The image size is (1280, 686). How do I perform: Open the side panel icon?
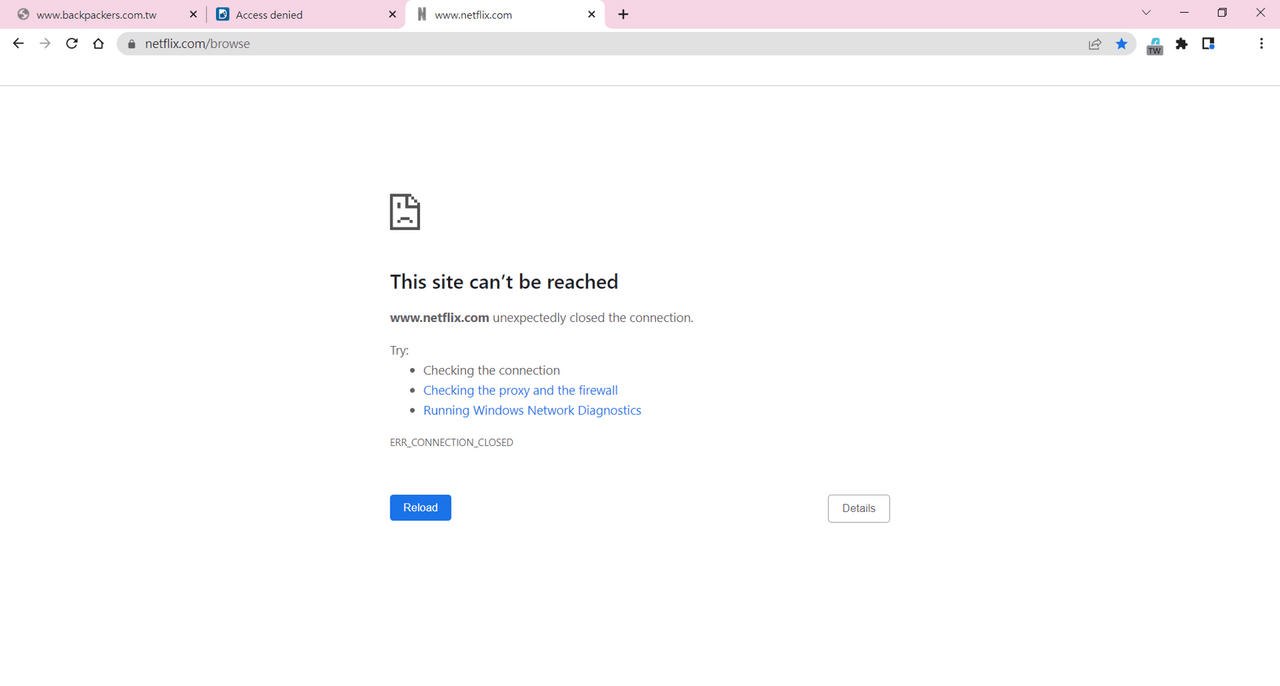pyautogui.click(x=1208, y=43)
